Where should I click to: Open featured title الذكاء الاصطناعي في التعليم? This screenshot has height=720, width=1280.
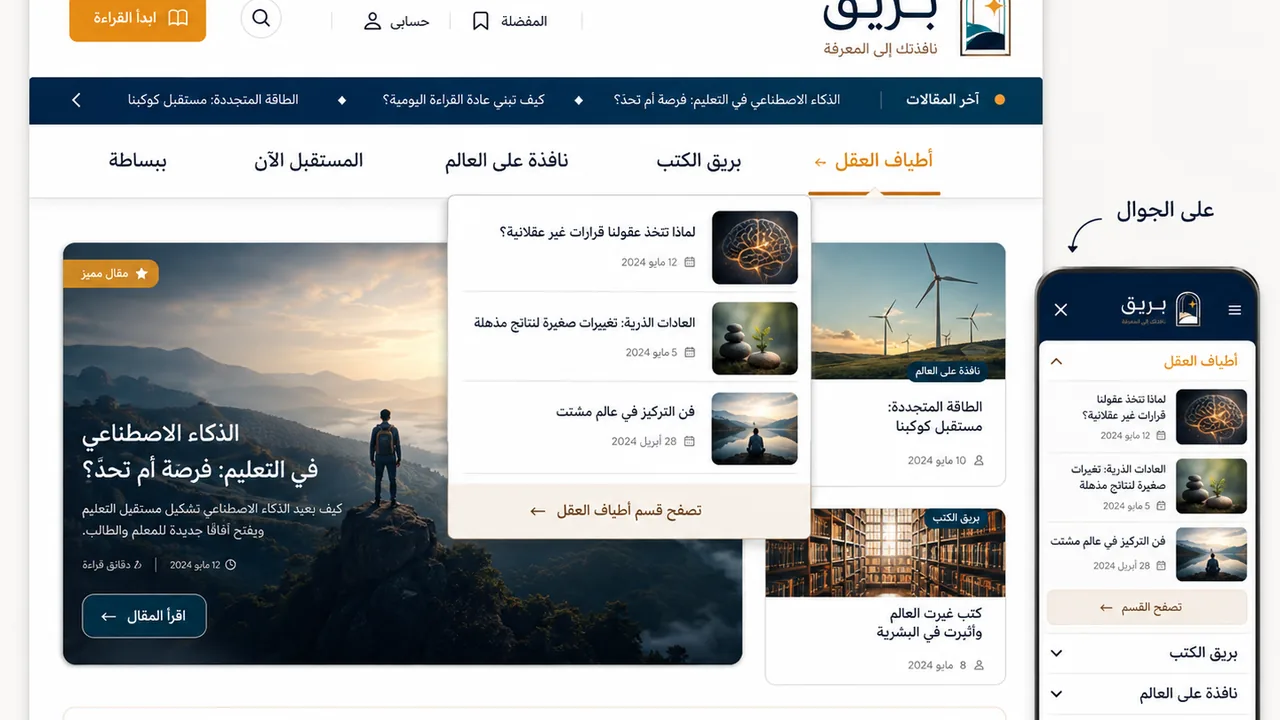coord(201,451)
